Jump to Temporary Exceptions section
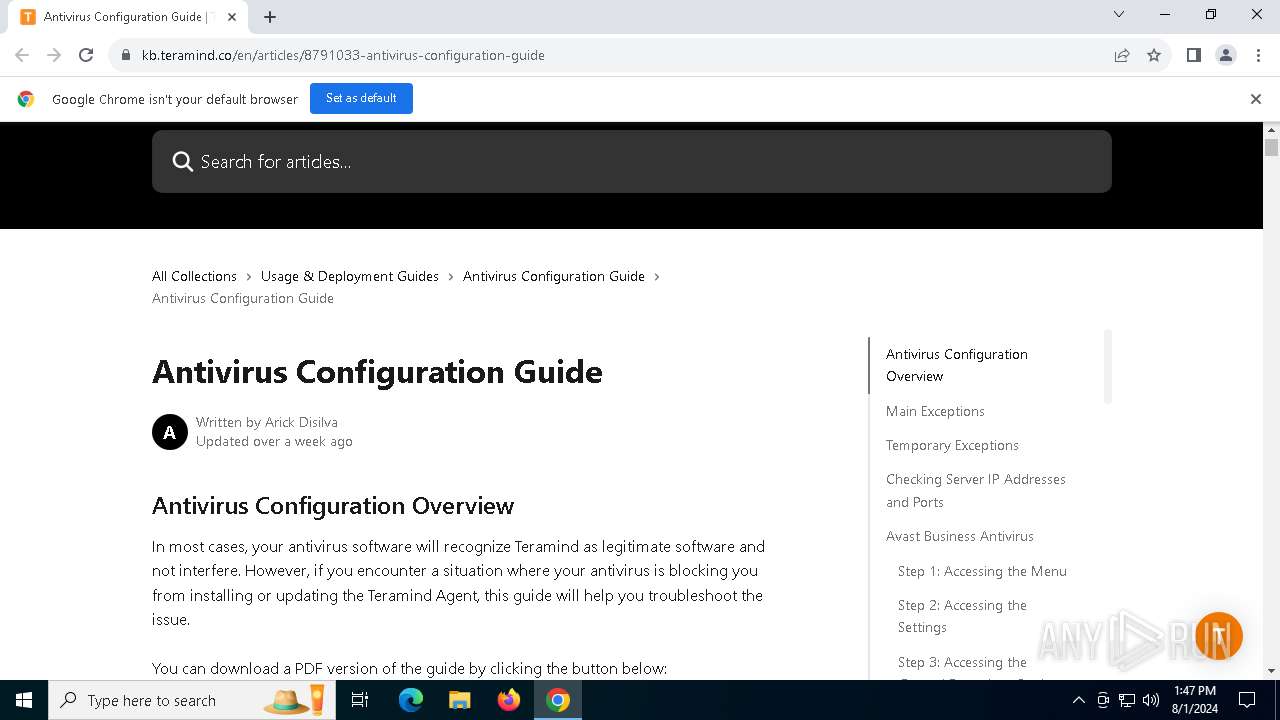Viewport: 1280px width, 720px height. (952, 445)
